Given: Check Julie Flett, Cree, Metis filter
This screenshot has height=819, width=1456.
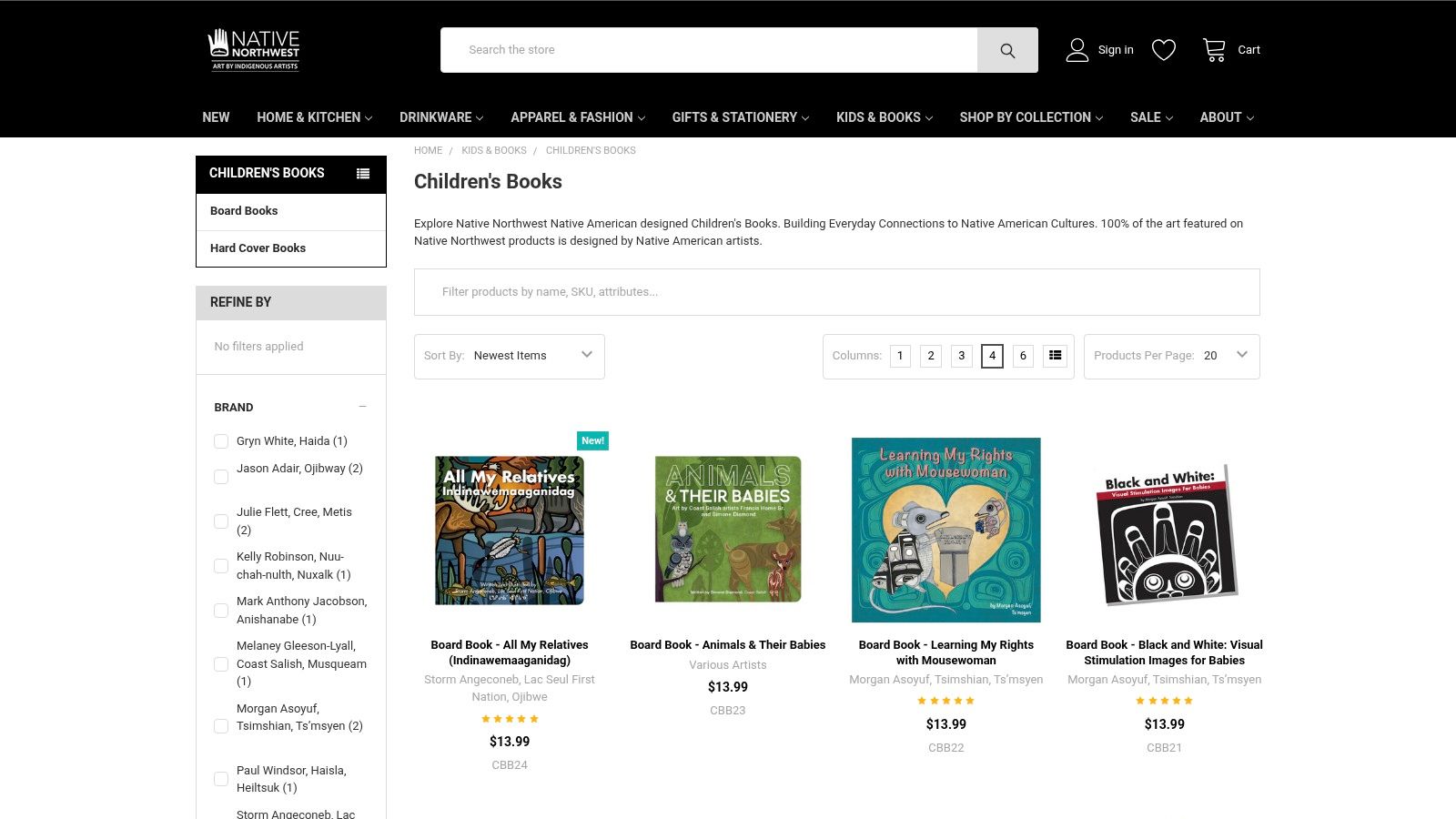Looking at the screenshot, I should click(x=221, y=521).
